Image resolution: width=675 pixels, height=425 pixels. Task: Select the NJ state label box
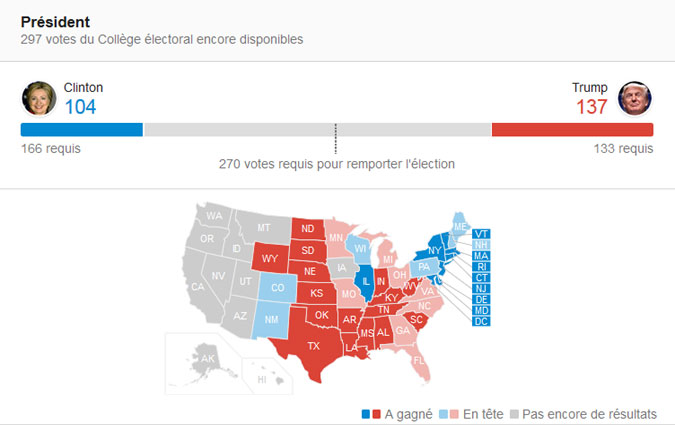pos(481,289)
